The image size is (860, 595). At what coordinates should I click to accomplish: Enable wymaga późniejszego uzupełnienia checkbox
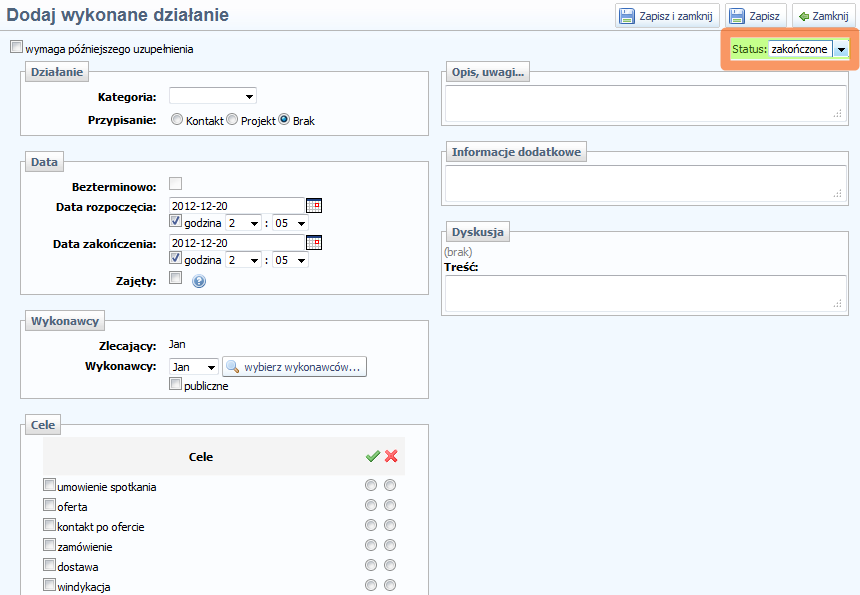click(16, 47)
